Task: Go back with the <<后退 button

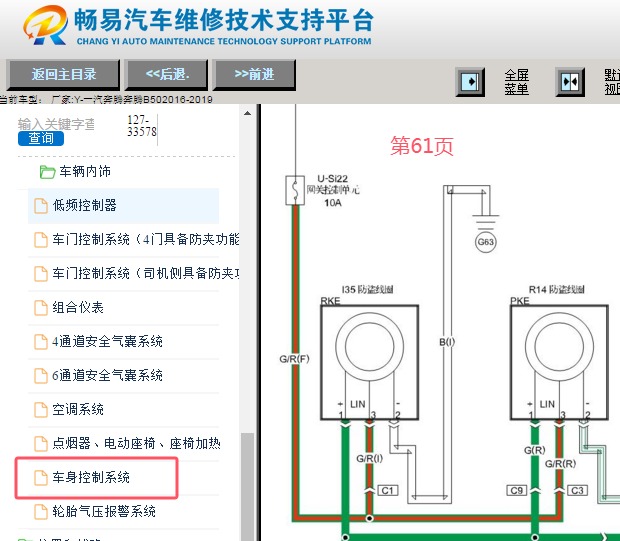Action: (167, 74)
